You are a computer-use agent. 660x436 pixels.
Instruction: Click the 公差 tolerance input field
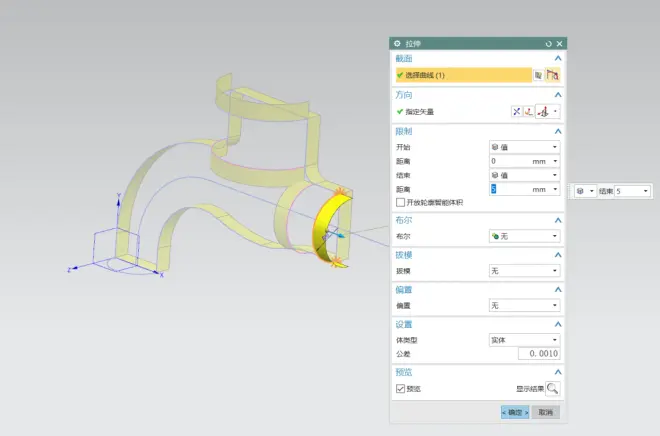click(538, 354)
